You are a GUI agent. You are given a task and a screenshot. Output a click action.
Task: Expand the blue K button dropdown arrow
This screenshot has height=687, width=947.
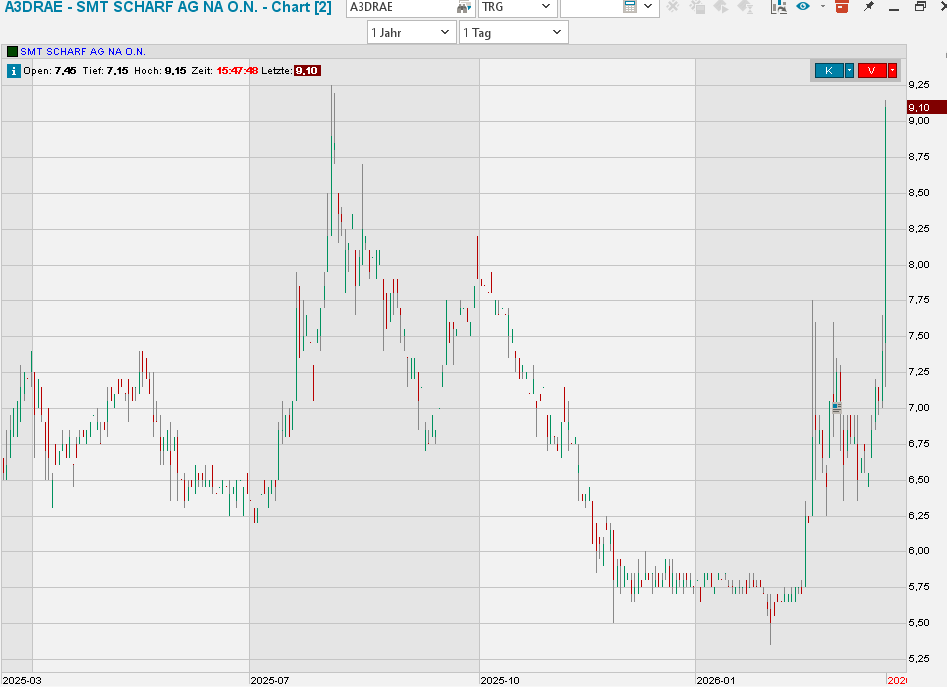pyautogui.click(x=849, y=71)
